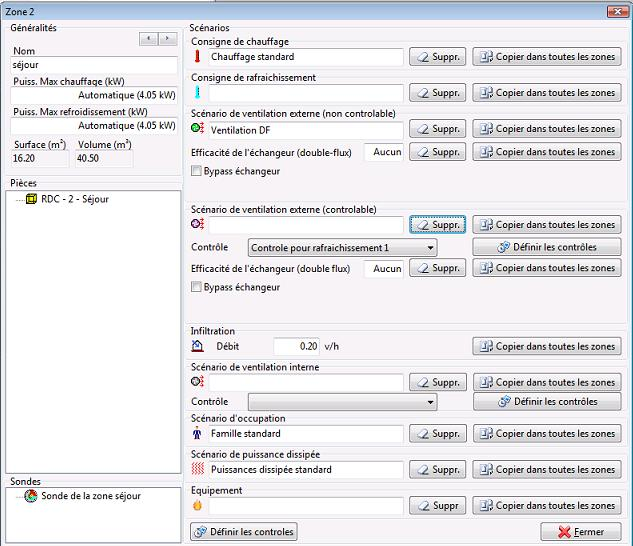This screenshot has width=633, height=546.
Task: Open the empty Contrôle dropdown for internal ventilation
Action: click(342, 402)
